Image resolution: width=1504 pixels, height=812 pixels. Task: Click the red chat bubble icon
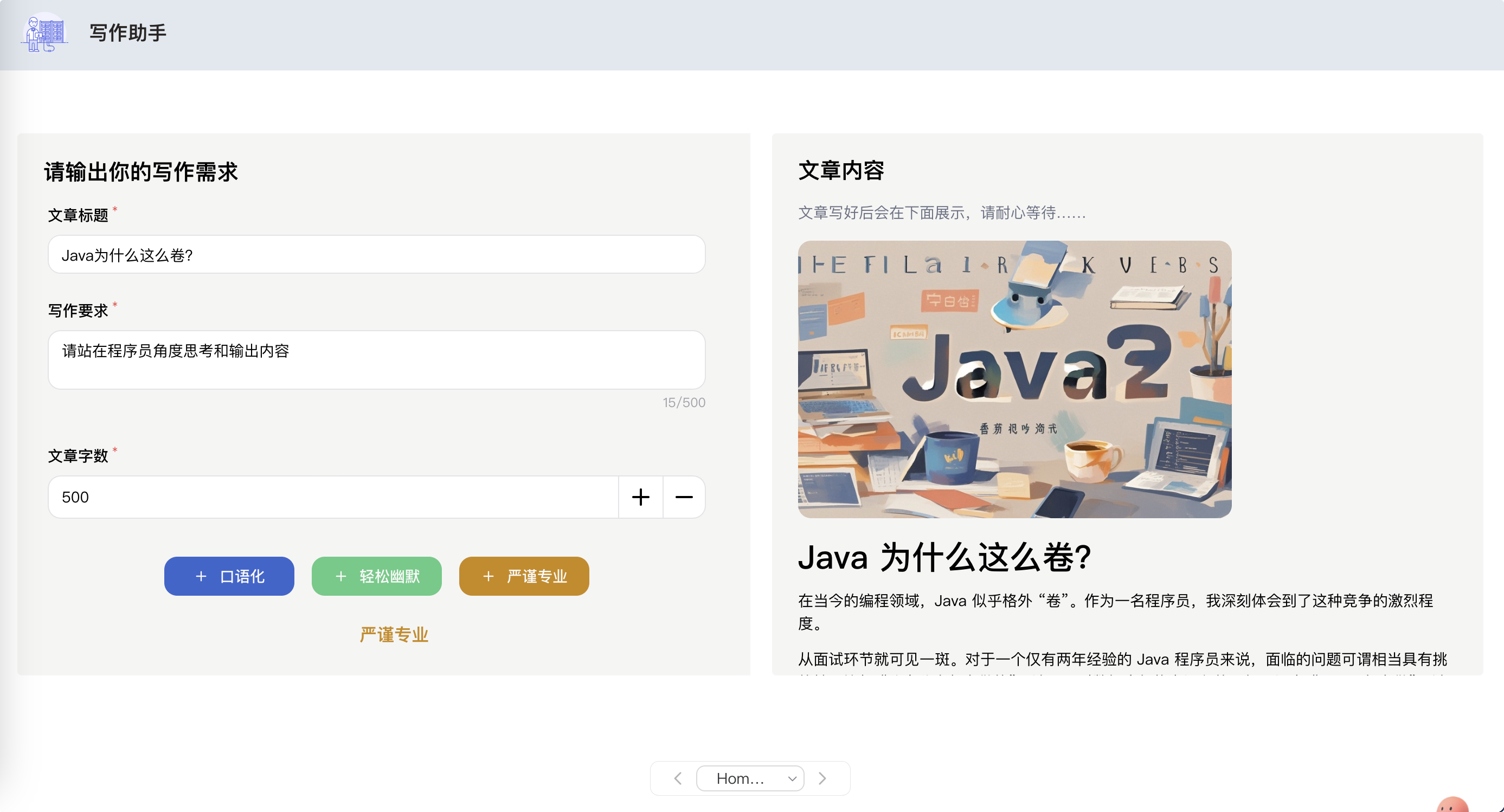[1451, 805]
